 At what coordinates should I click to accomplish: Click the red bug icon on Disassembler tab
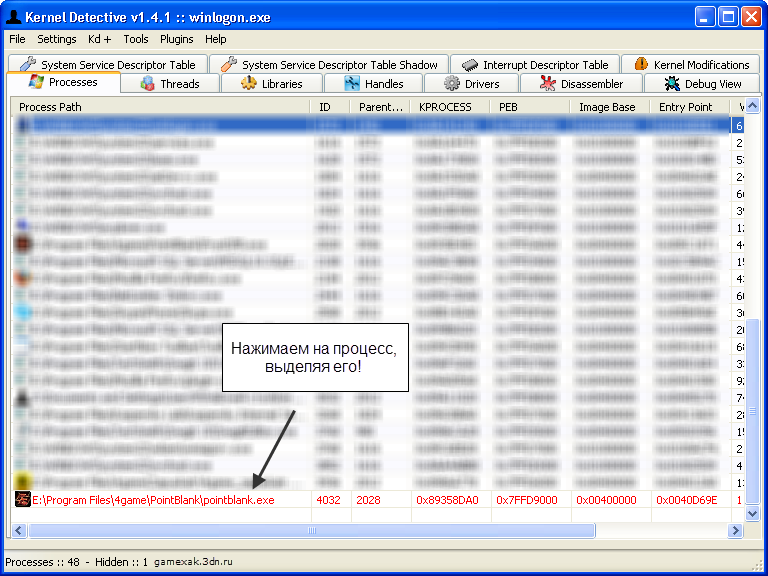pos(548,83)
